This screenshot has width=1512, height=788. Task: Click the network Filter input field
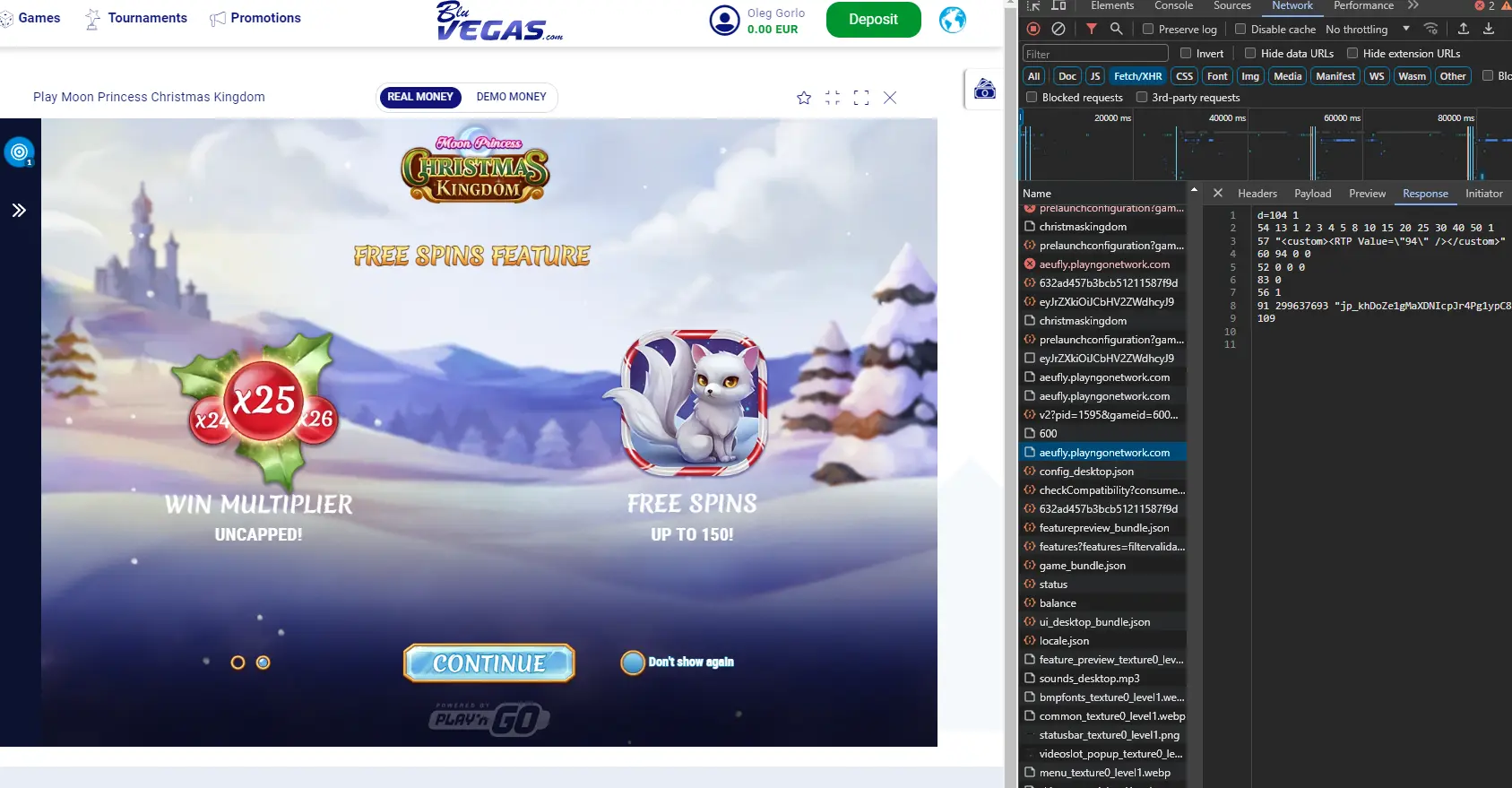click(1095, 54)
